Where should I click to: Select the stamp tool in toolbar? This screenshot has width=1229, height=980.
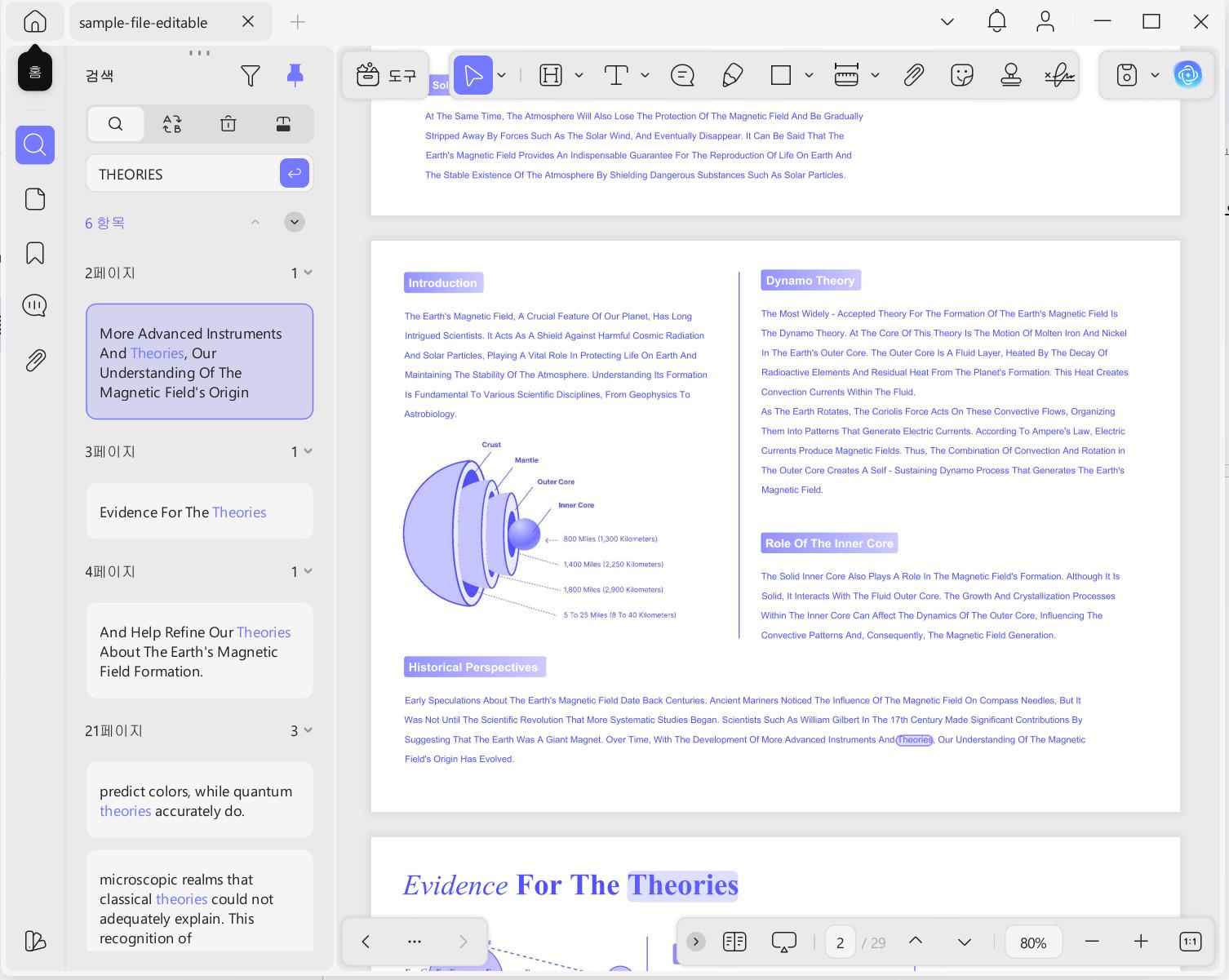1011,76
